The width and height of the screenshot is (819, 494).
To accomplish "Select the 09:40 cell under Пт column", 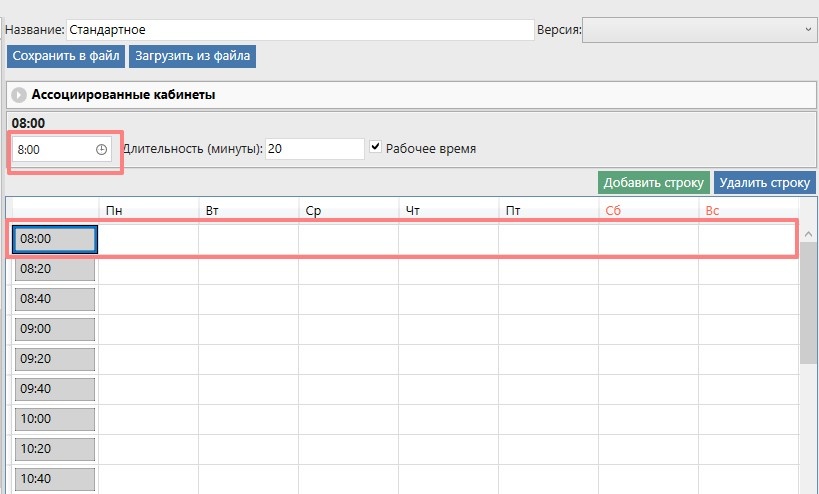I will point(548,389).
